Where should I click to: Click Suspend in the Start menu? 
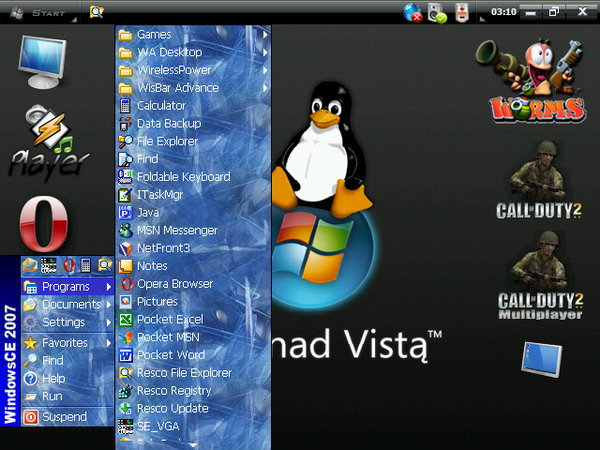tap(68, 417)
